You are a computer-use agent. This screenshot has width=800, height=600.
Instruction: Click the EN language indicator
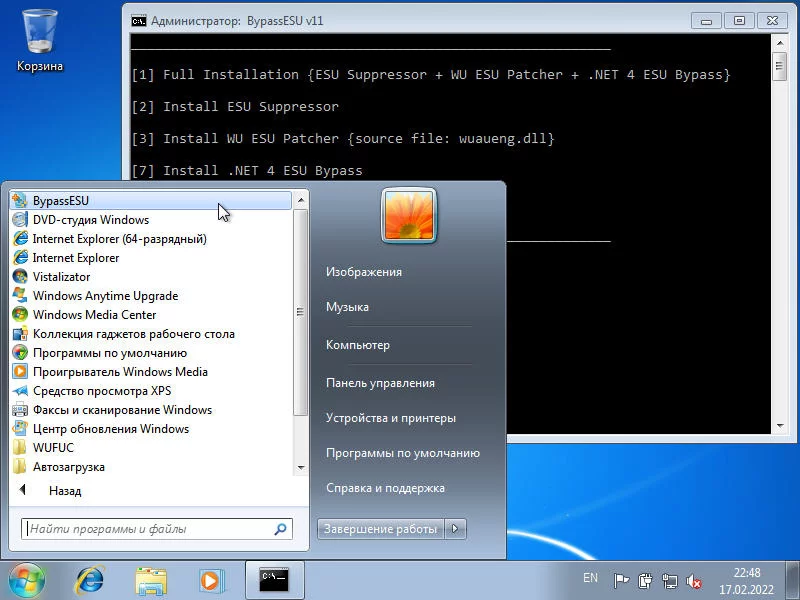pyautogui.click(x=590, y=578)
